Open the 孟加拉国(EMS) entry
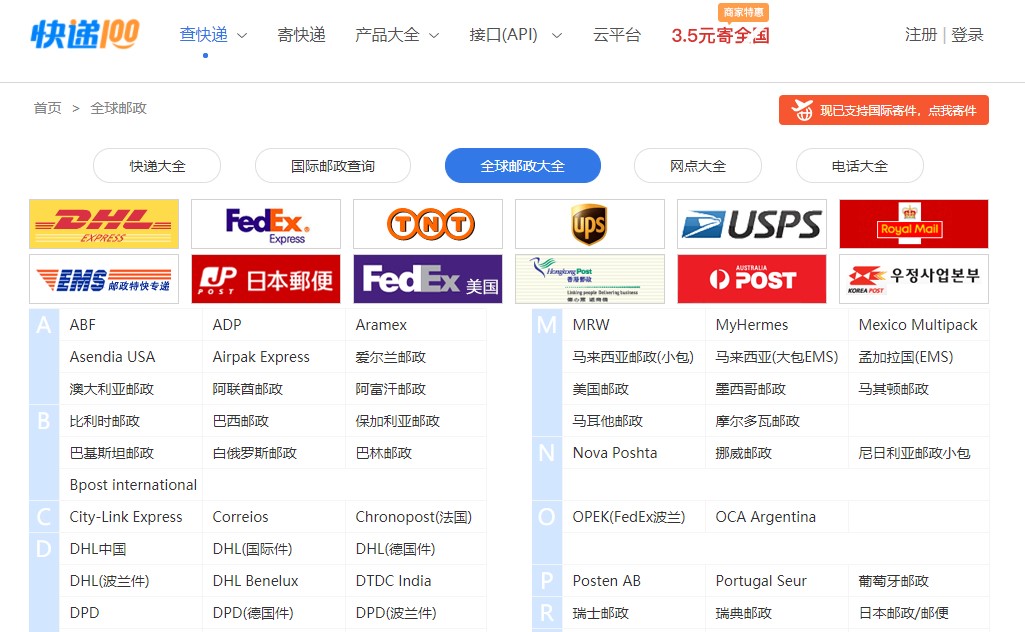 pos(906,357)
